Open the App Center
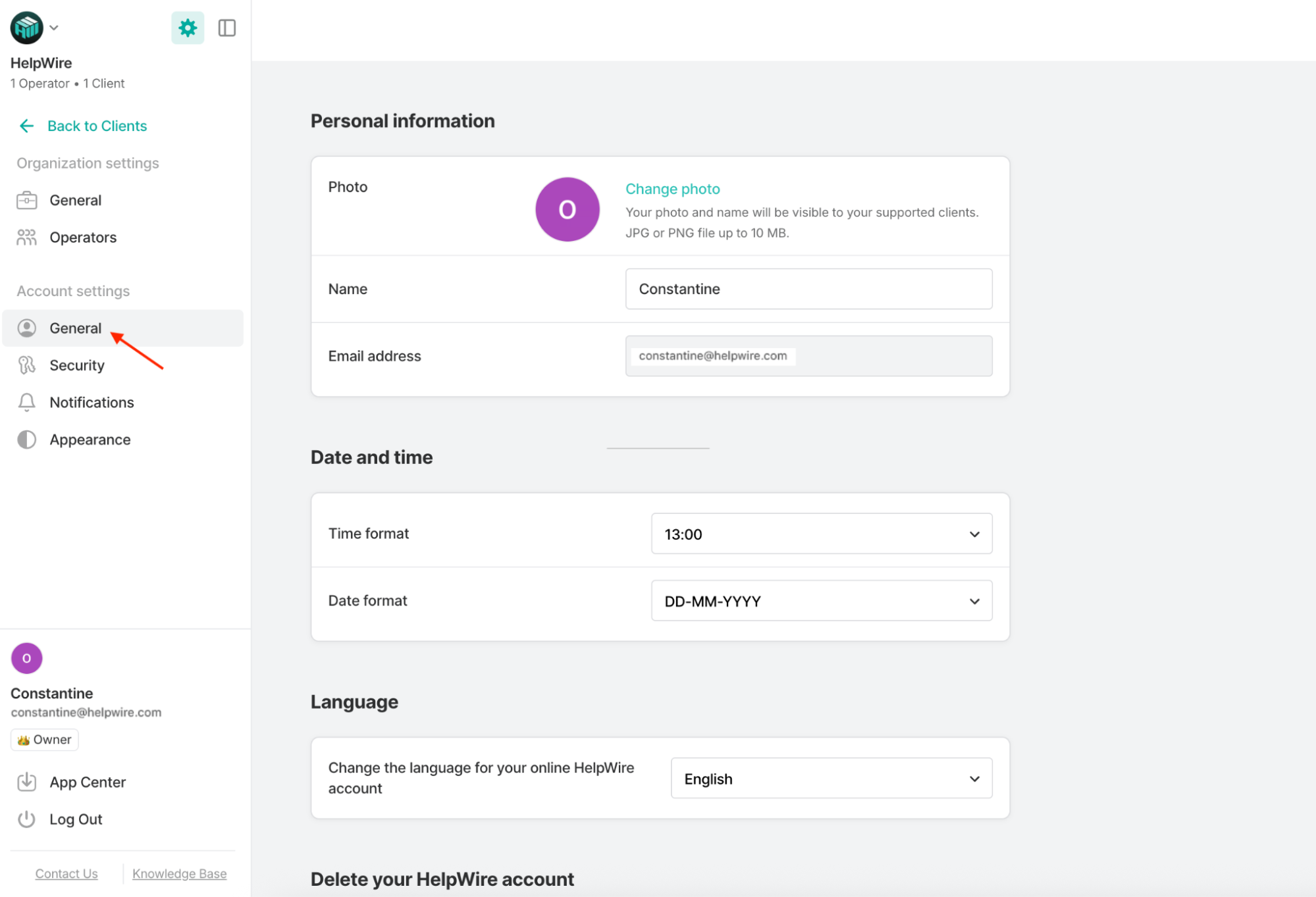The height and width of the screenshot is (897, 1316). (88, 782)
